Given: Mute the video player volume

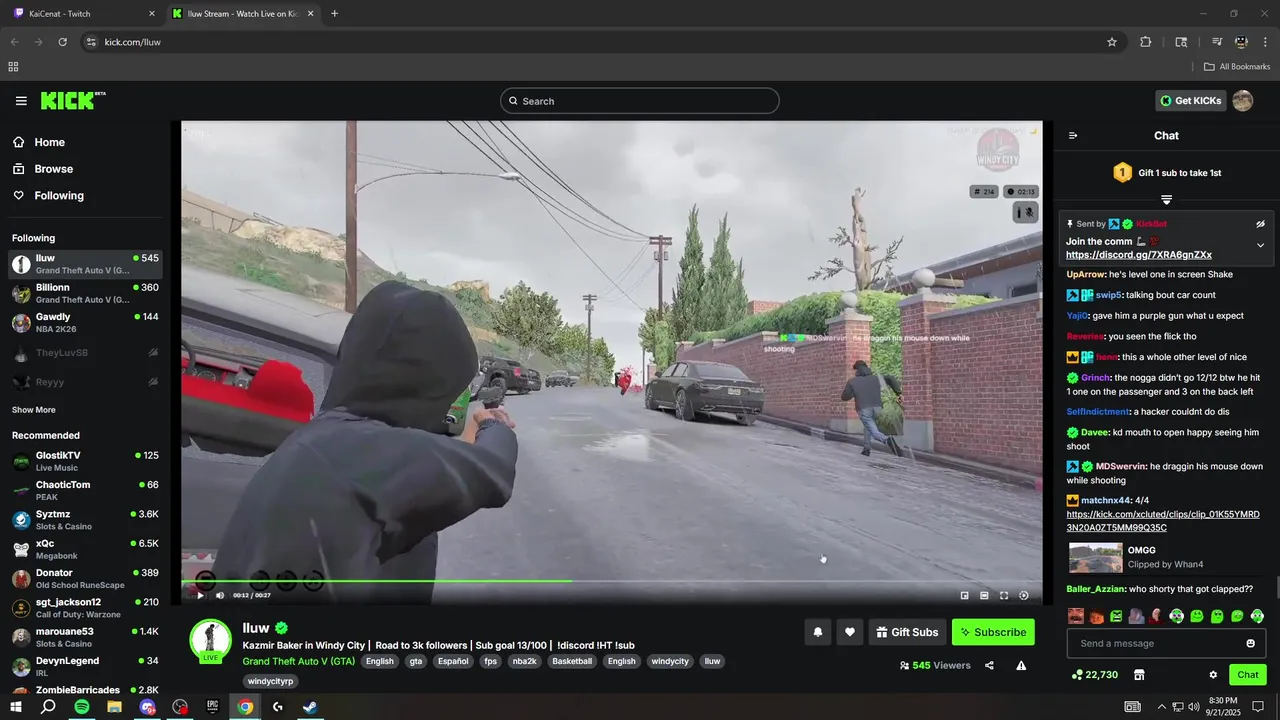Looking at the screenshot, I should coord(220,595).
